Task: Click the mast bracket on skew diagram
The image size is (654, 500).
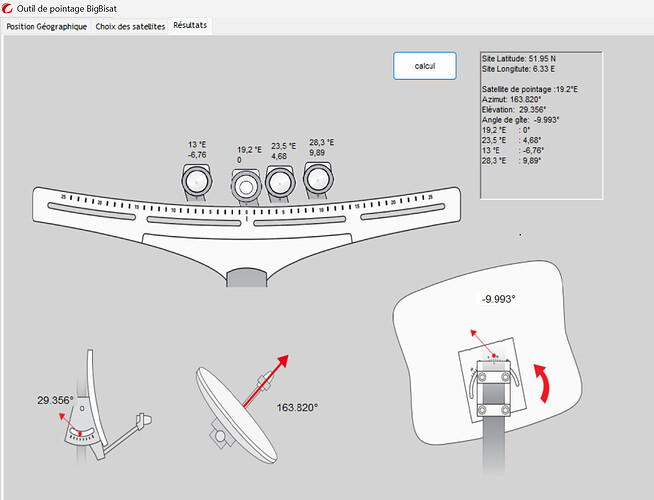Action: point(494,389)
